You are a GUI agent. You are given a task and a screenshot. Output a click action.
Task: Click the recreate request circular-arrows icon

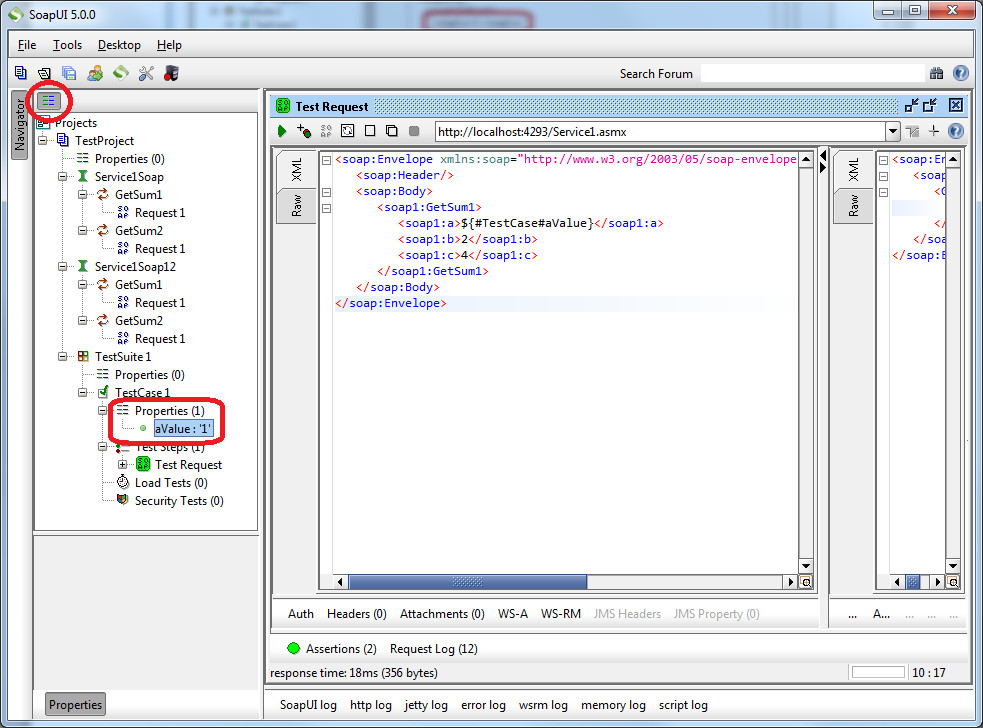click(347, 131)
